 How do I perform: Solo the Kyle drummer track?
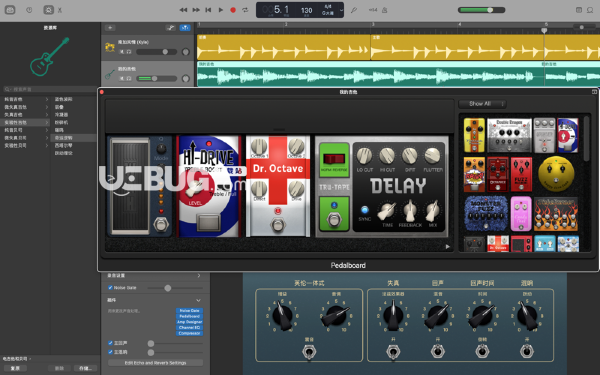pyautogui.click(x=129, y=52)
